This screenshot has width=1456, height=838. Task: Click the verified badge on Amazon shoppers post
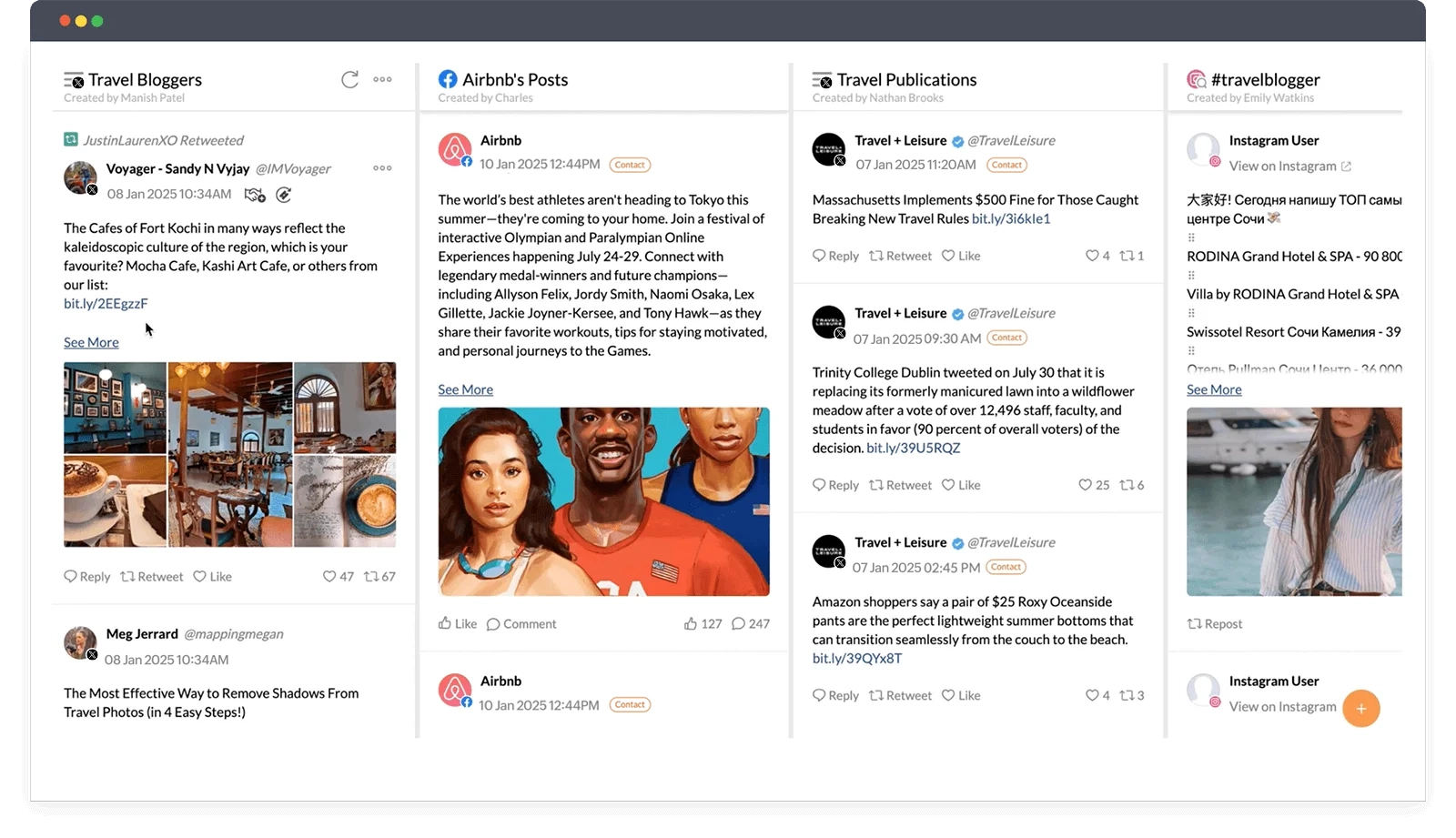(x=957, y=543)
